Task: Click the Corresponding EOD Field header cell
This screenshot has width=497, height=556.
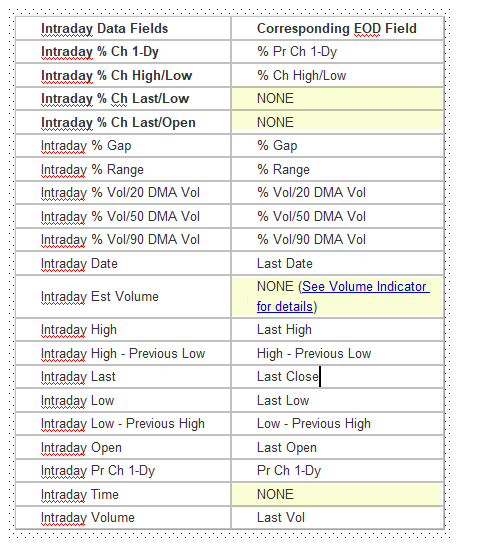Action: tap(337, 28)
